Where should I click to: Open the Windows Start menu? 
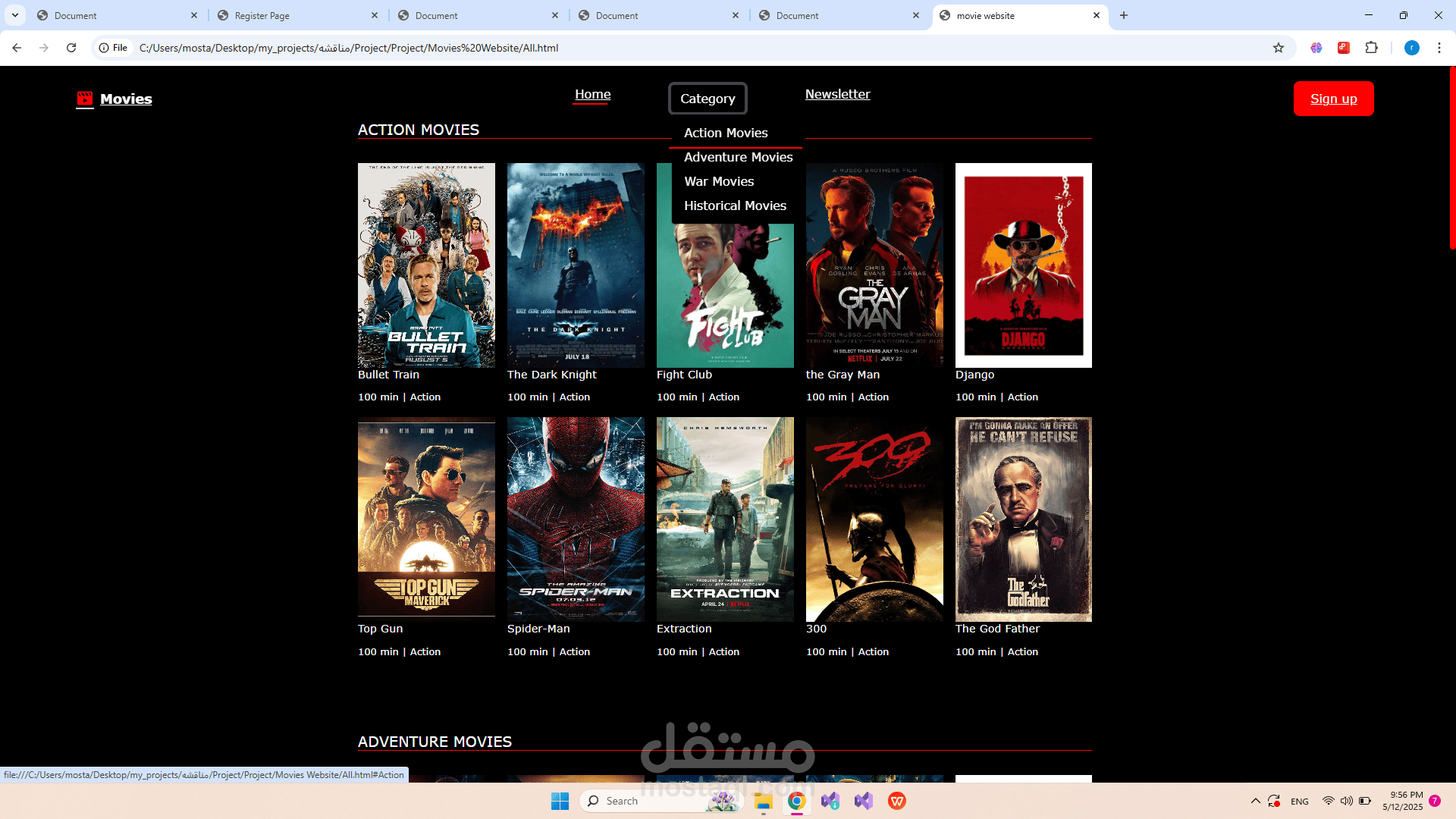(560, 801)
